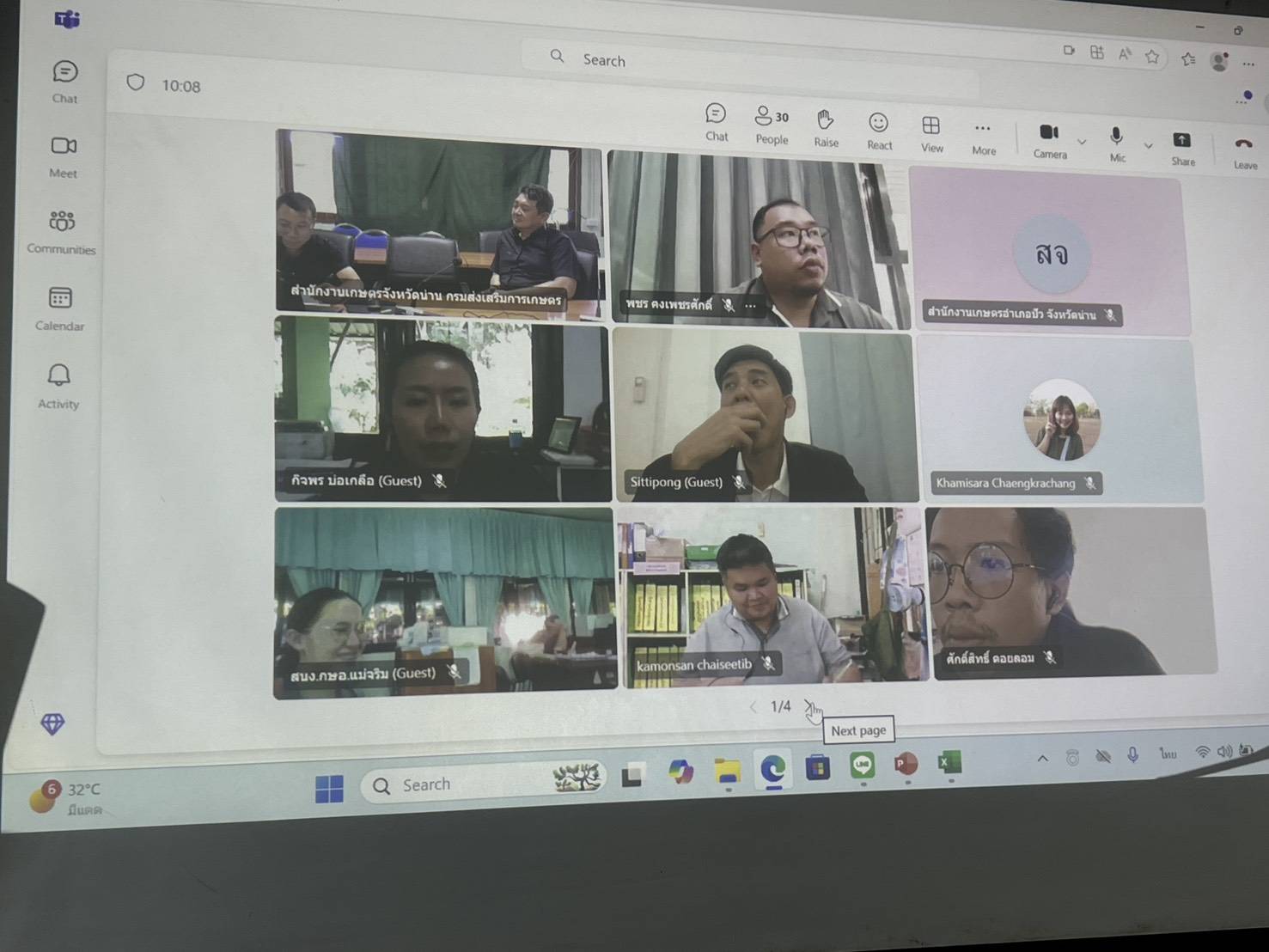1269x952 pixels.
Task: Open the React emoji menu
Action: coord(878,131)
